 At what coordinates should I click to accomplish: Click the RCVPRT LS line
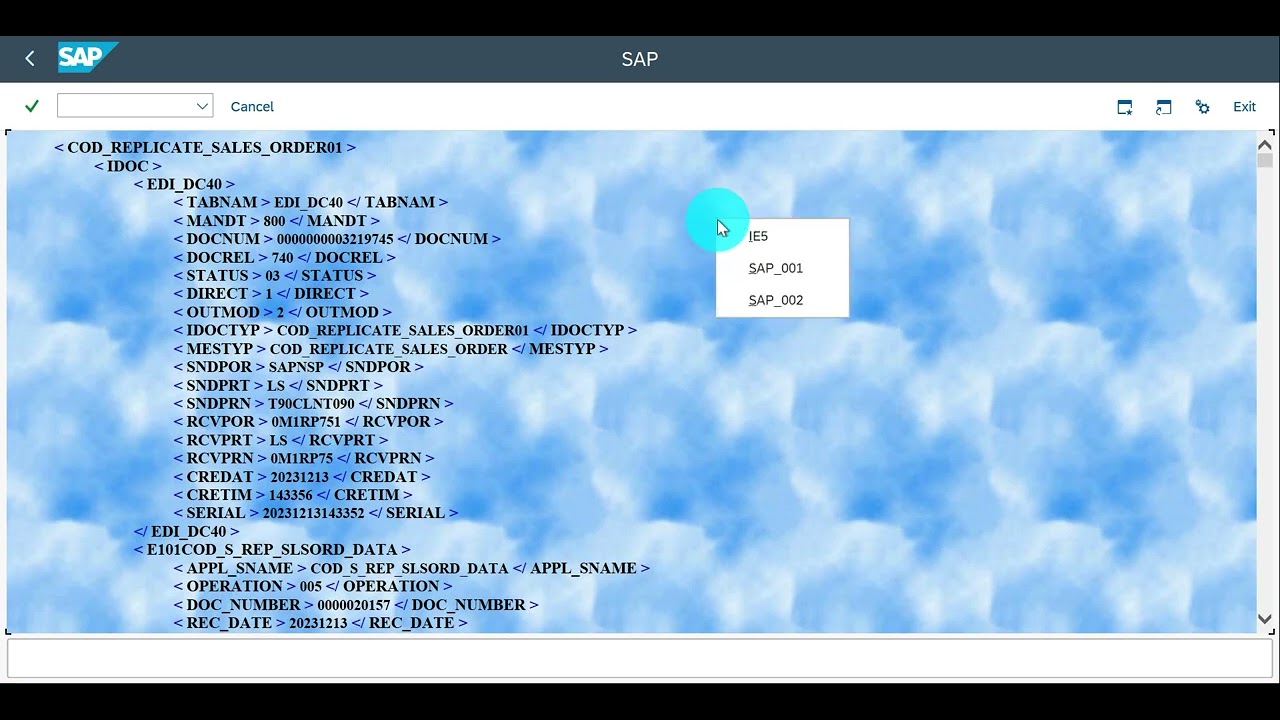280,440
